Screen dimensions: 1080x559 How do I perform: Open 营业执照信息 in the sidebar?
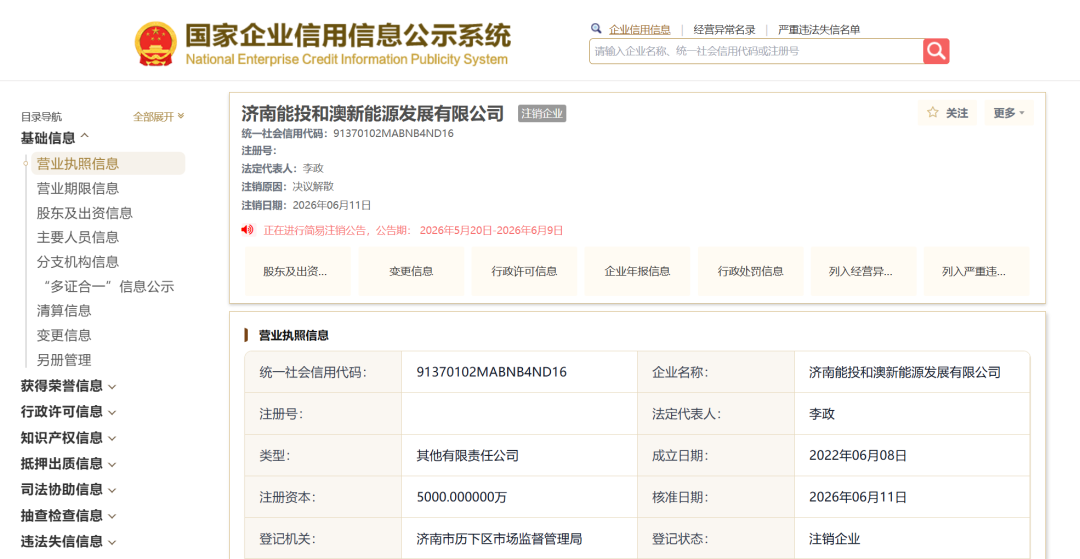(x=107, y=163)
